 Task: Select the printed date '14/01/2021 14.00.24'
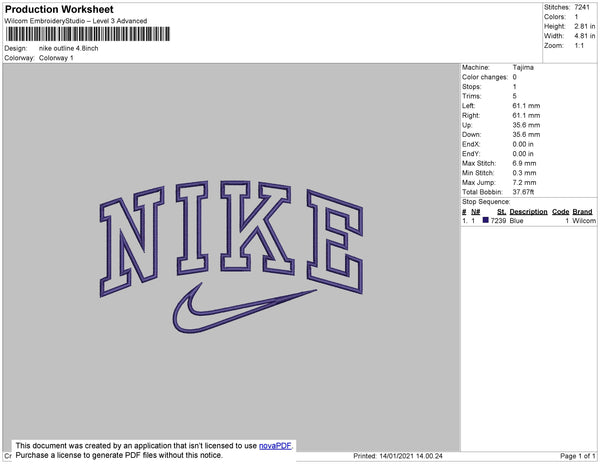[x=411, y=456]
